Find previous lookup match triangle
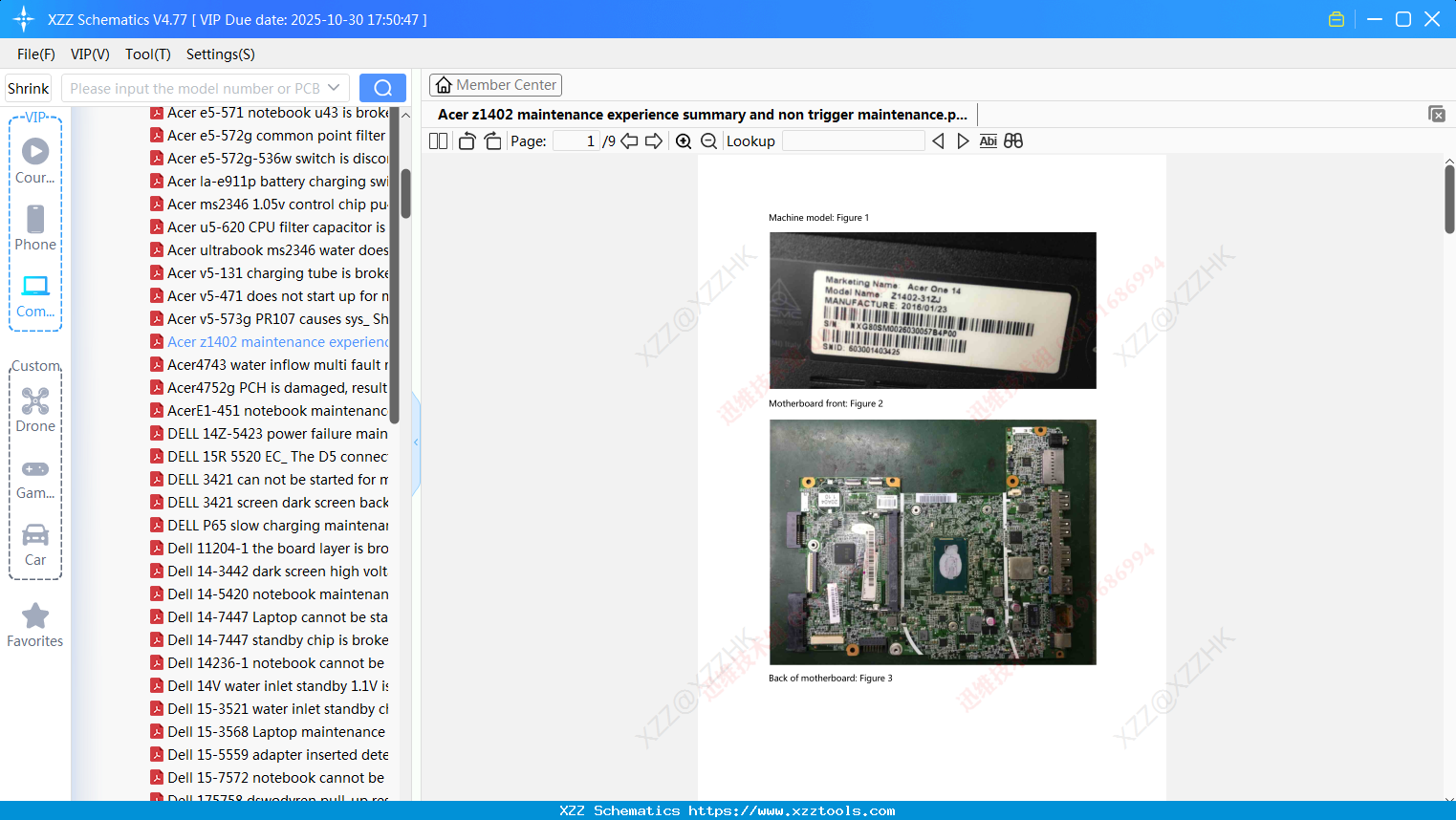Image resolution: width=1456 pixels, height=820 pixels. (938, 141)
